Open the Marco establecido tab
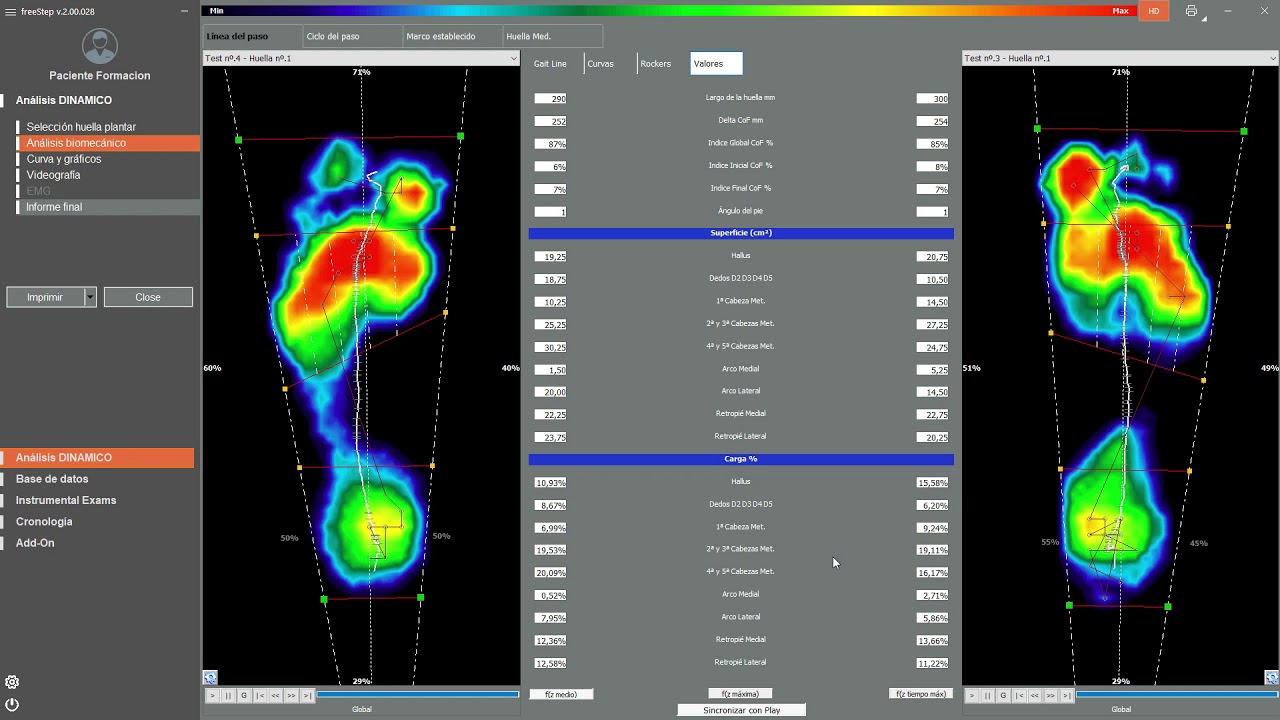The image size is (1280, 720). click(452, 36)
